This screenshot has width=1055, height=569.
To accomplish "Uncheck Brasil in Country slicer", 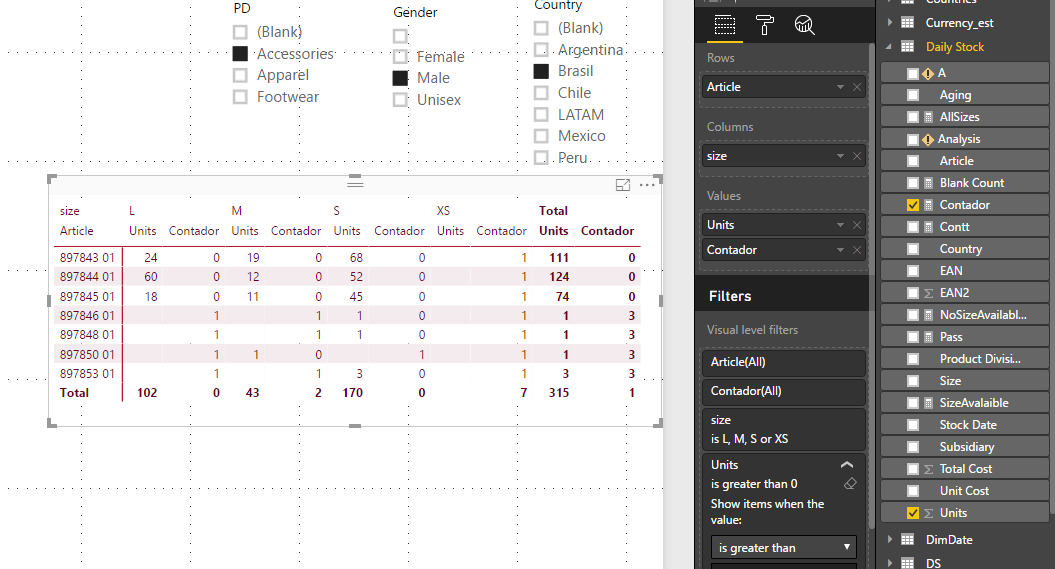I will coord(541,71).
